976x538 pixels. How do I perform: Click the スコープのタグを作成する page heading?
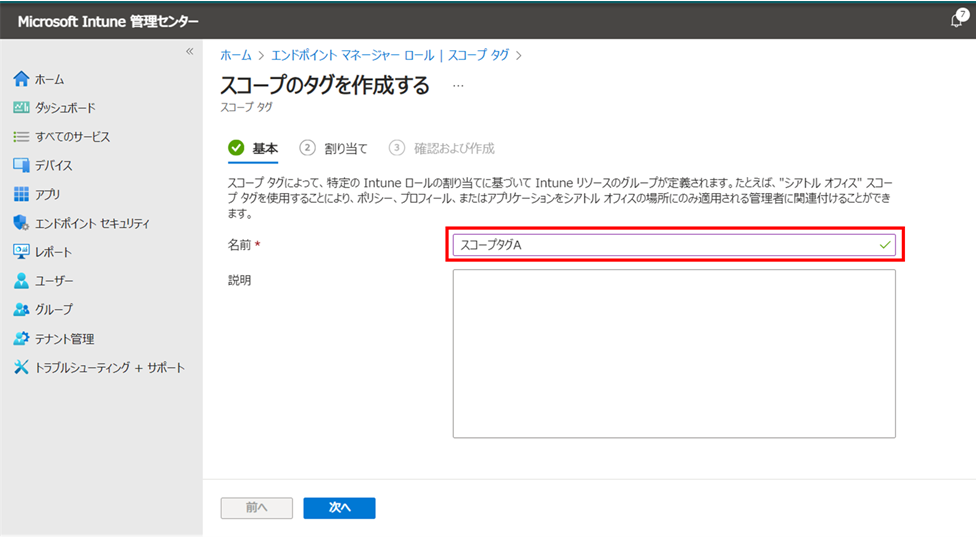(x=325, y=85)
